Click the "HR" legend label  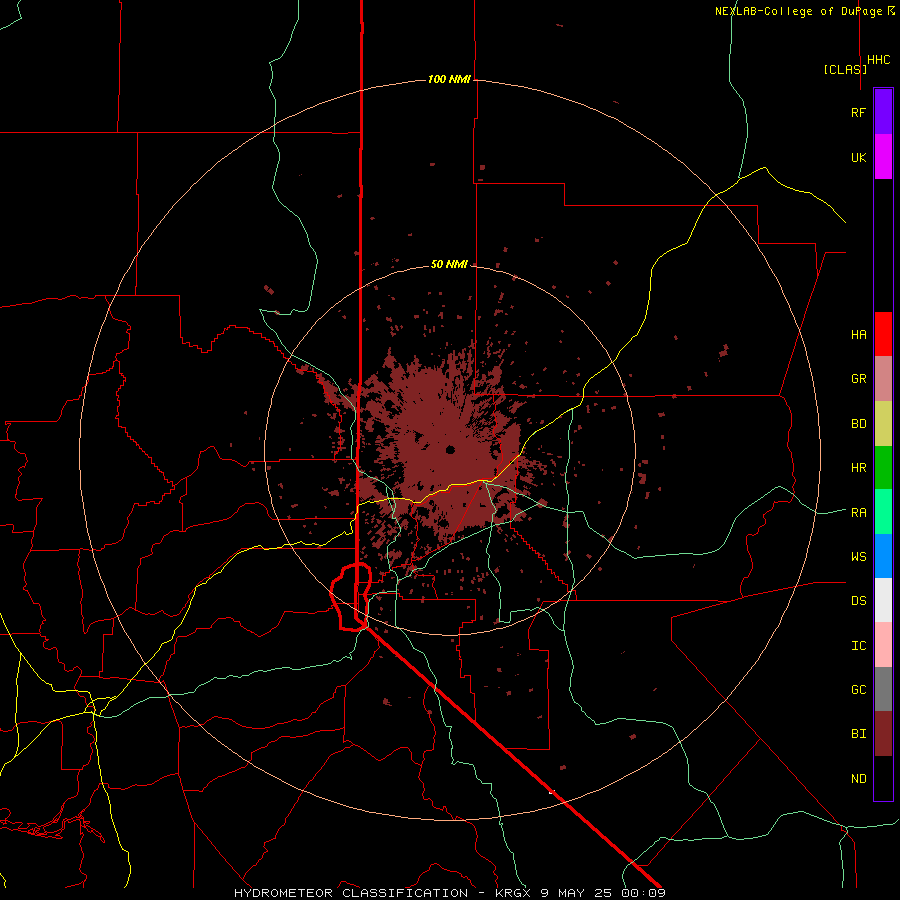859,468
